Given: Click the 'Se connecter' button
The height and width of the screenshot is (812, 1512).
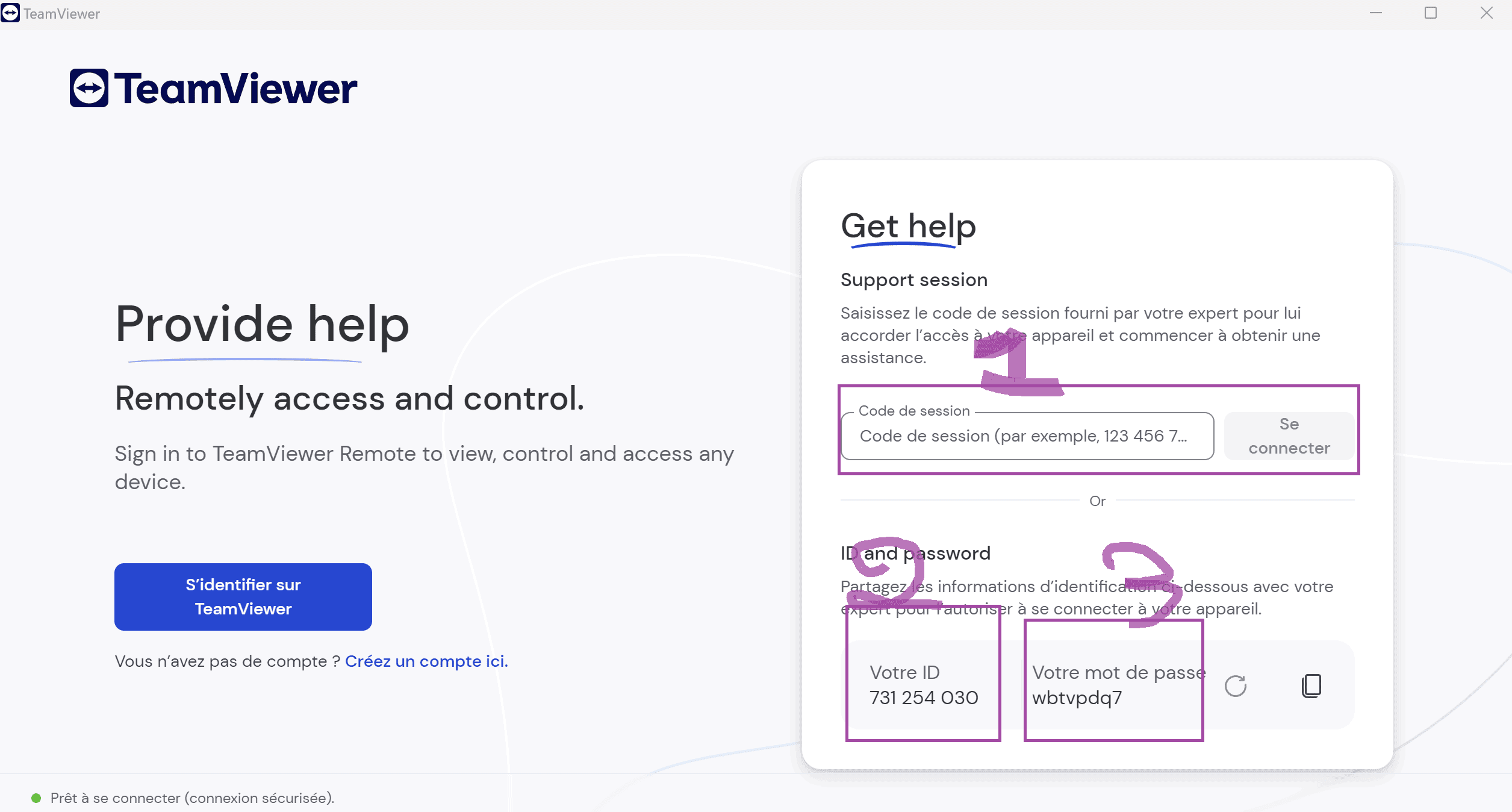Looking at the screenshot, I should point(1289,436).
